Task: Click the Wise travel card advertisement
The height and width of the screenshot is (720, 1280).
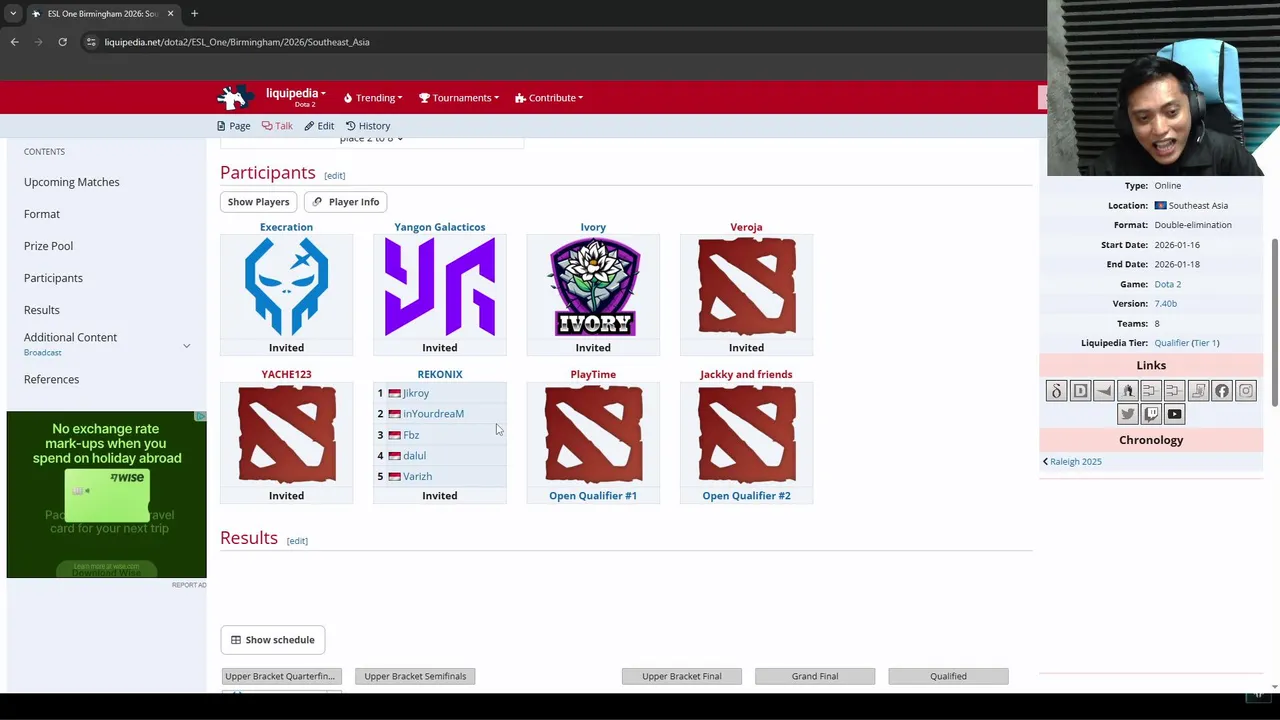Action: click(107, 495)
